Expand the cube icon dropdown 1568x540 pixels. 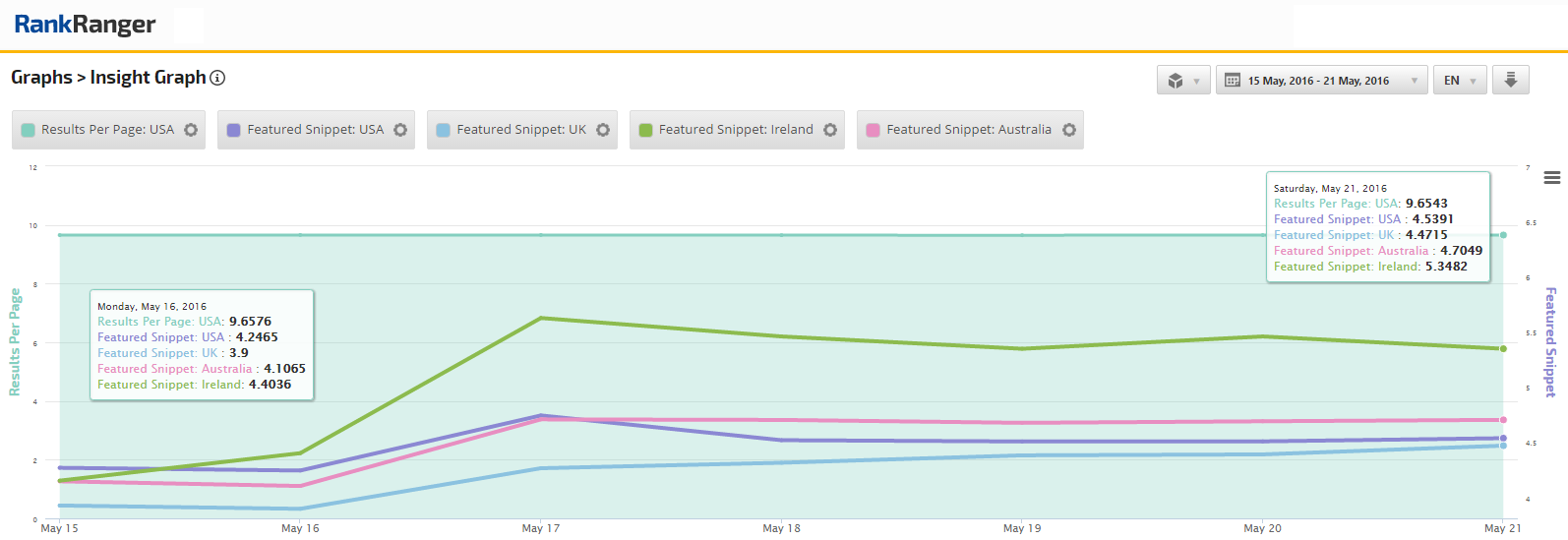point(1182,81)
